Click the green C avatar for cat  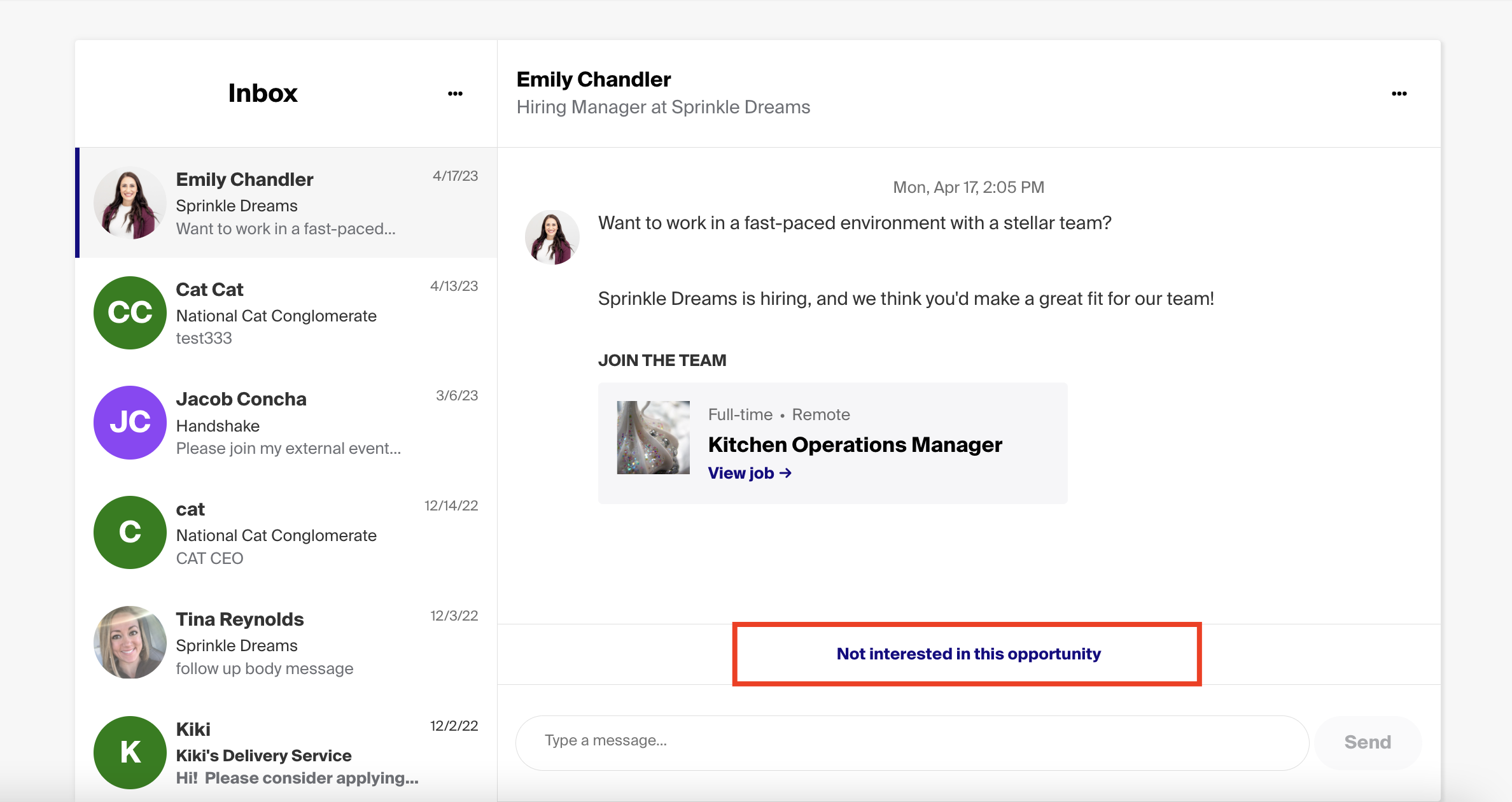(130, 532)
